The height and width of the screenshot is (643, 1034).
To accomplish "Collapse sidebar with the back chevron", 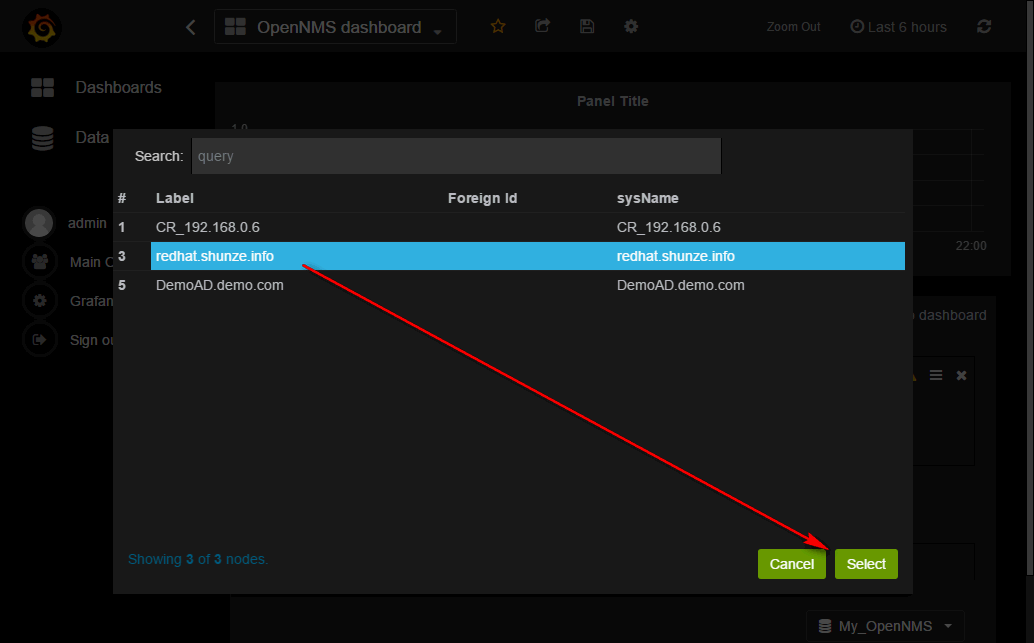I will (x=191, y=27).
